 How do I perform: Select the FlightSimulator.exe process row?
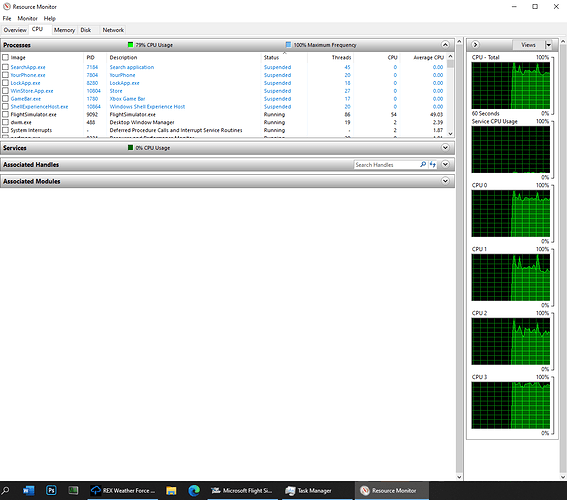click(223, 114)
